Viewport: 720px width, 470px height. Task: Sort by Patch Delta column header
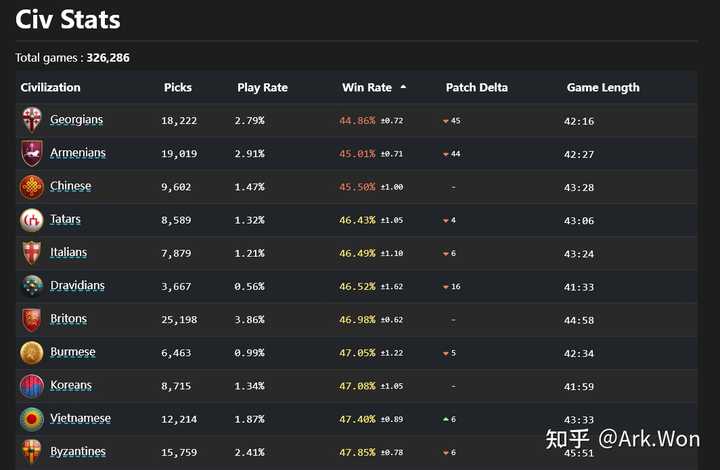[476, 87]
